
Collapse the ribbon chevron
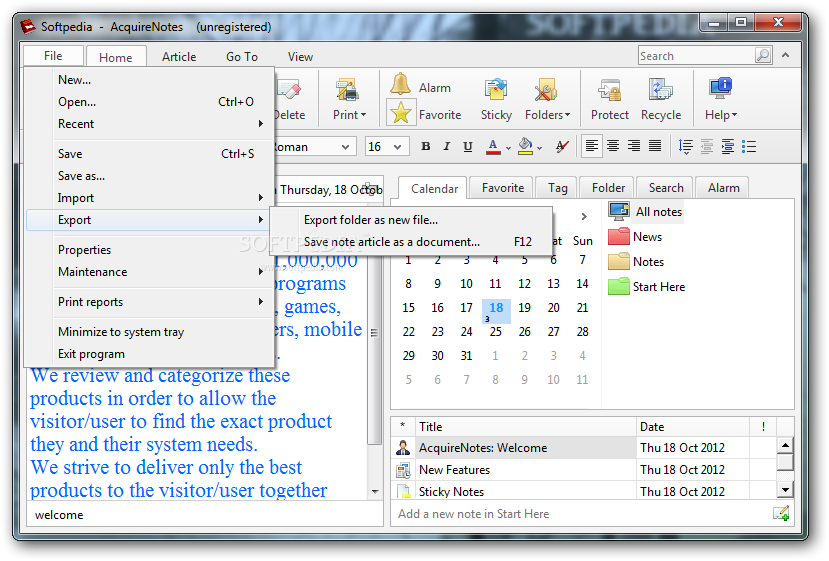[x=786, y=55]
